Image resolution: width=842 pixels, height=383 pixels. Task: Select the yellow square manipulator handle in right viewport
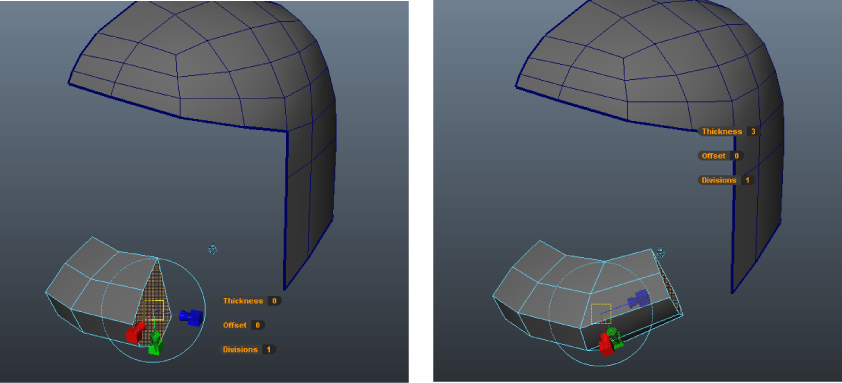[x=601, y=314]
